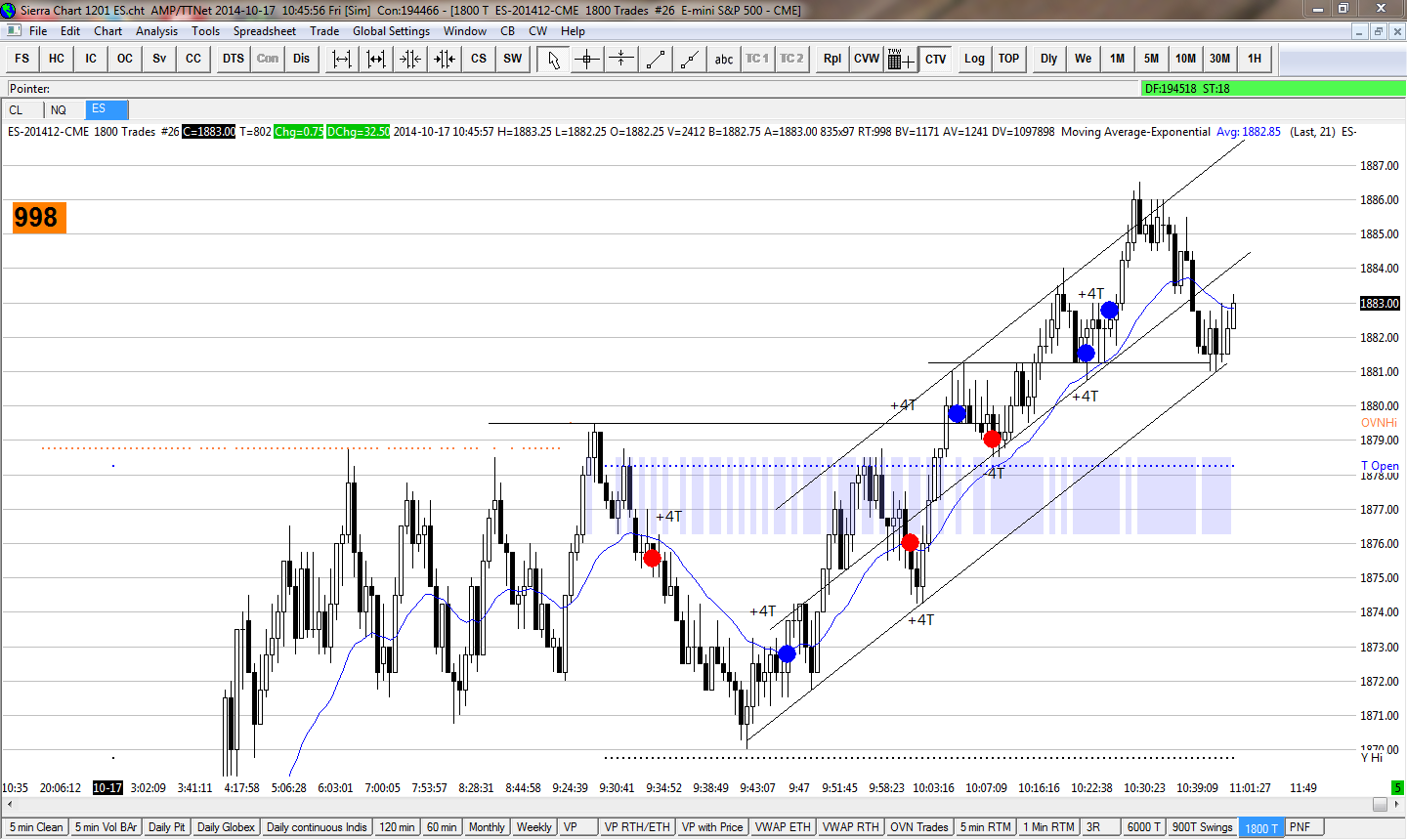Screen dimensions: 1407x840
Task: Set chart timeframe to 1H
Action: coord(1255,59)
